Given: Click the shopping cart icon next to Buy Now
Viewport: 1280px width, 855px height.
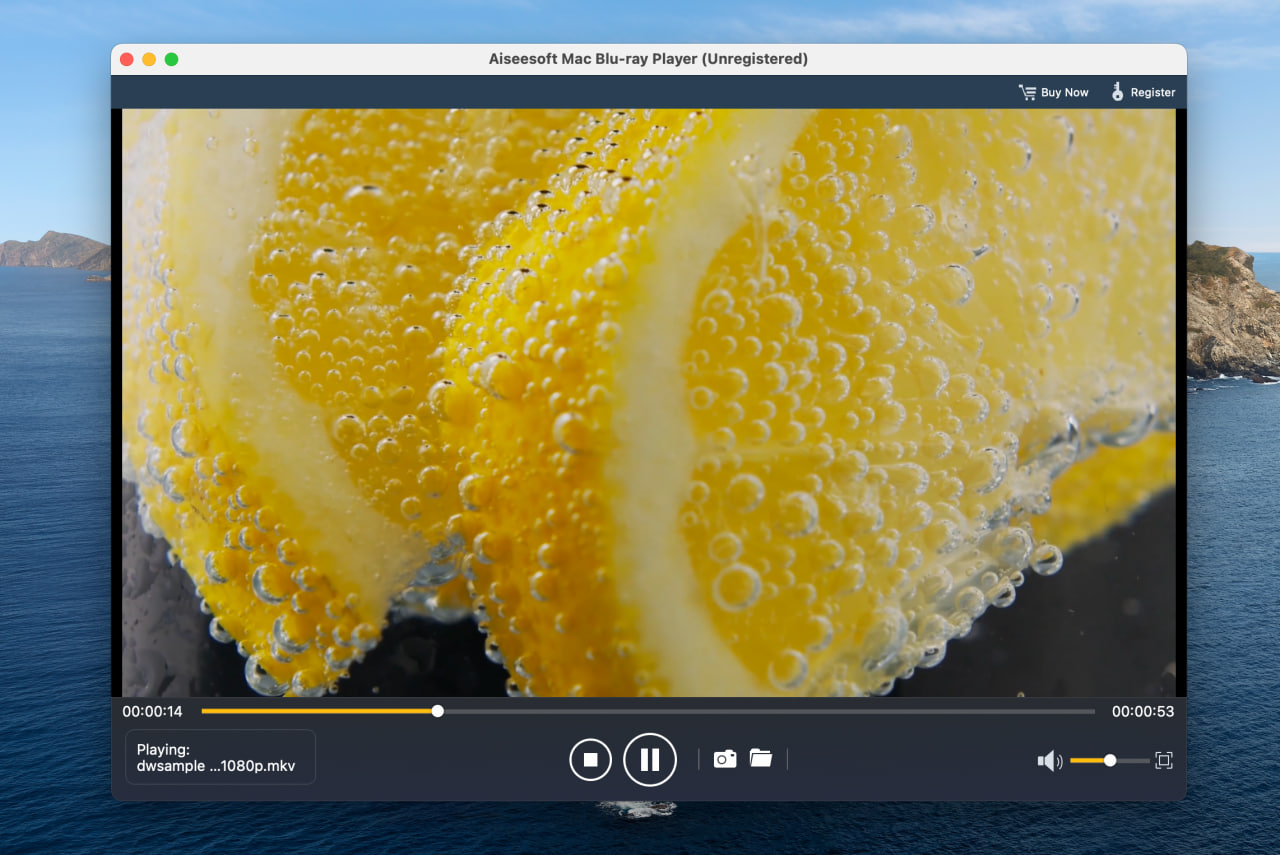Looking at the screenshot, I should (1026, 91).
